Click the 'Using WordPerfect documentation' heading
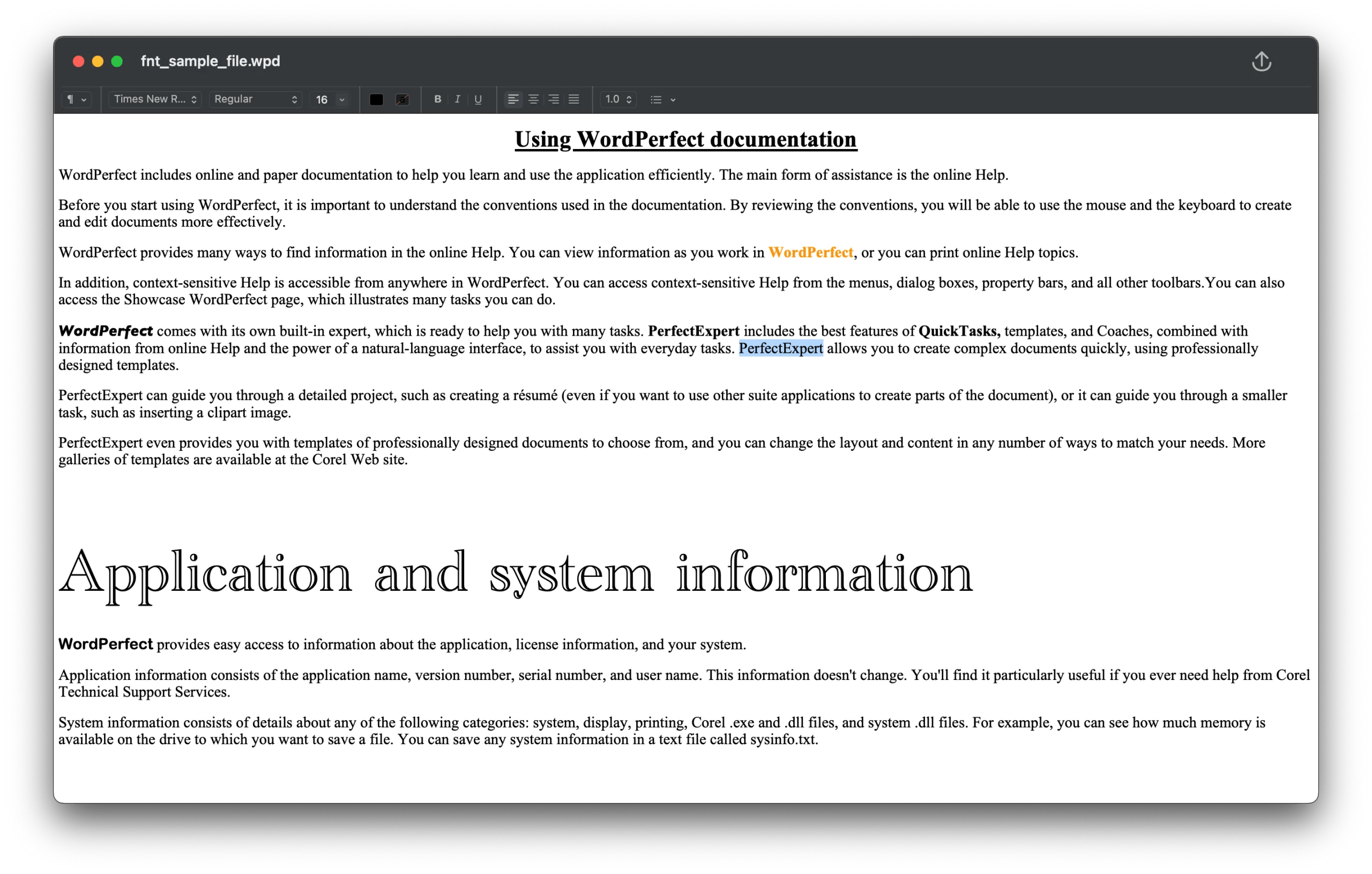This screenshot has width=1372, height=874. [685, 139]
